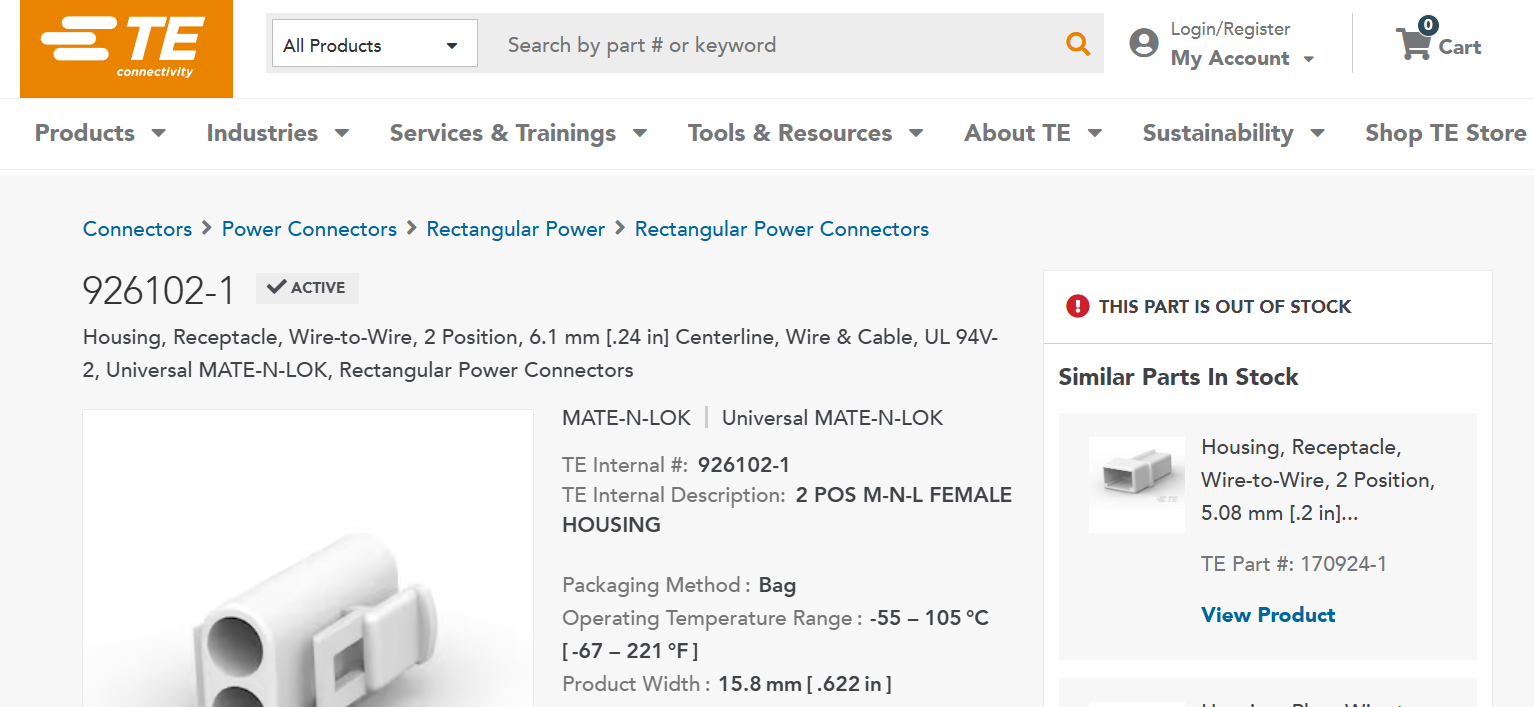The height and width of the screenshot is (707, 1534).
Task: Click the ACTIVE status checkmark badge
Action: 307,288
